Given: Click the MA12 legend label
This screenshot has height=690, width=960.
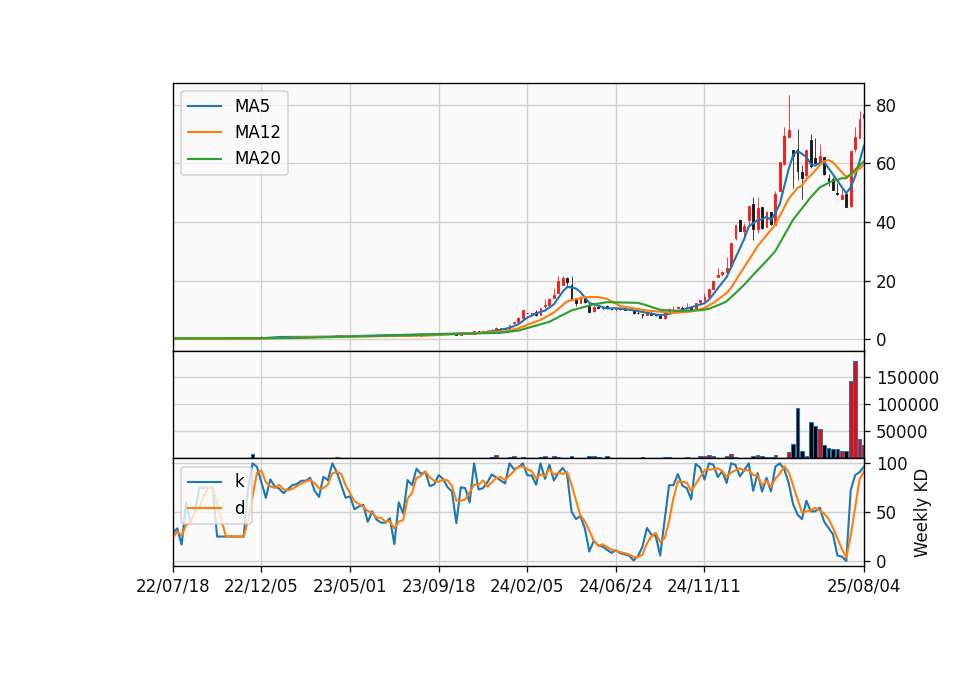Looking at the screenshot, I should tap(257, 132).
